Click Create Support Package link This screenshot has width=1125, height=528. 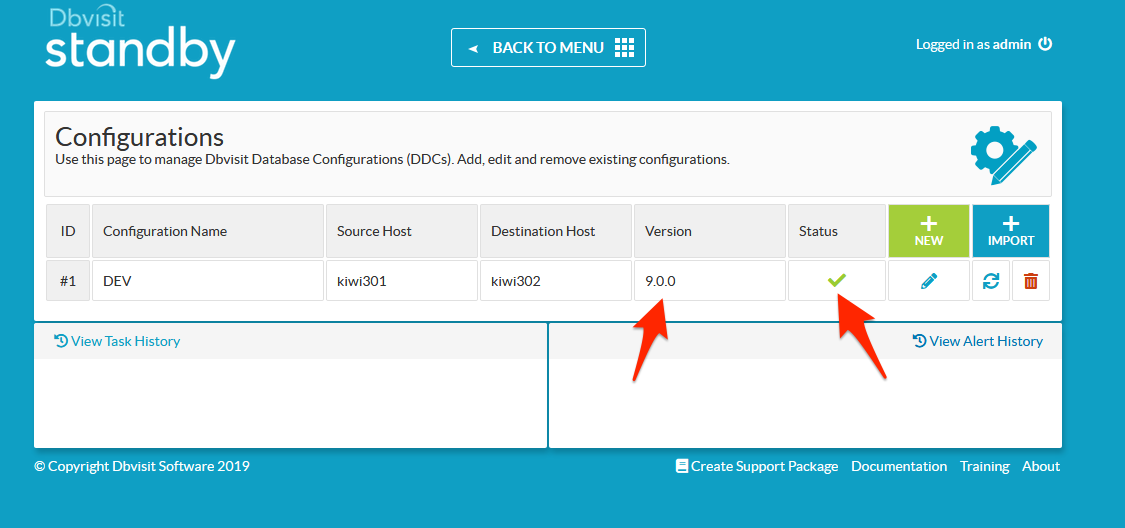(757, 466)
